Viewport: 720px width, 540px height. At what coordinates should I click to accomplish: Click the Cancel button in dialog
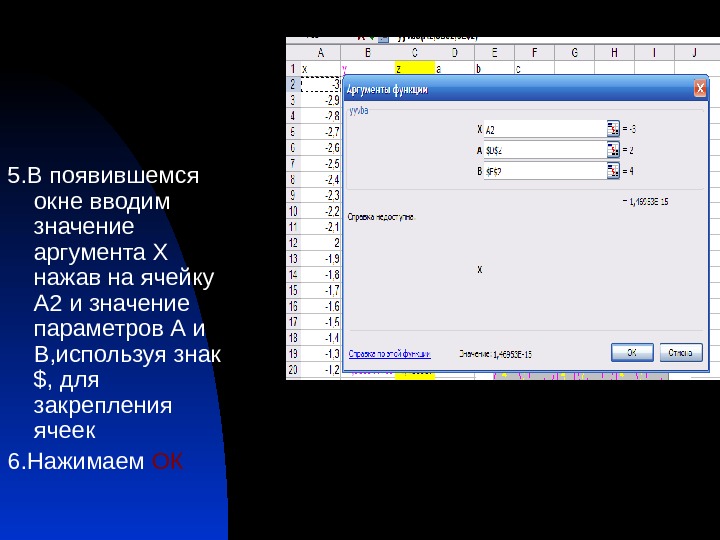681,353
